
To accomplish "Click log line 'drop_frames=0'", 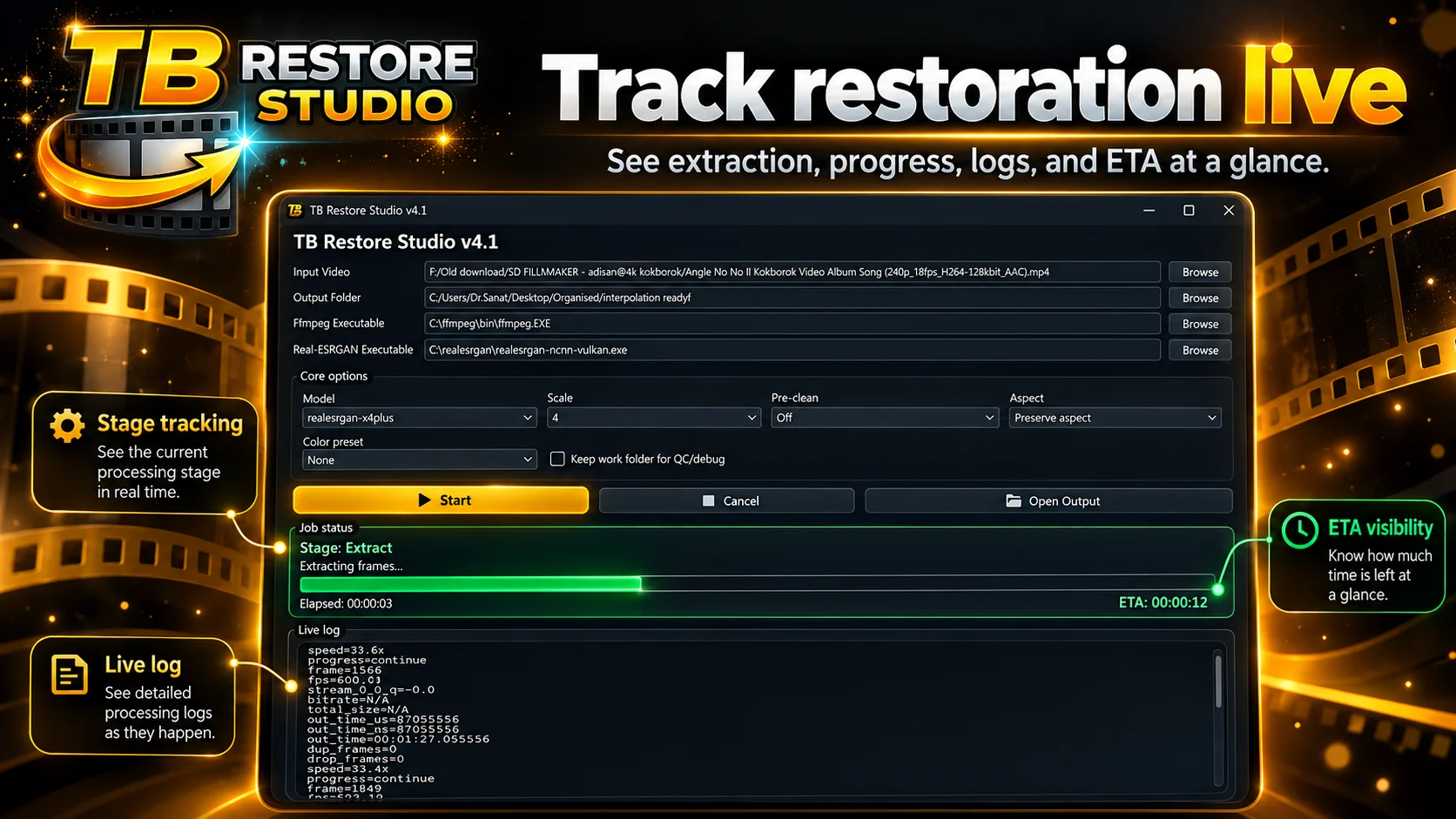I will [x=355, y=759].
